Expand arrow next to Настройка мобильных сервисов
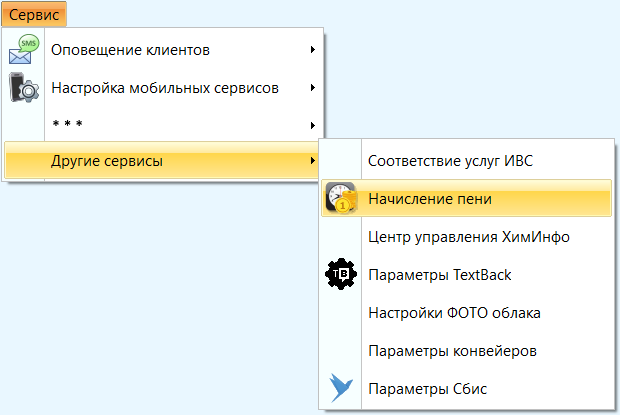620x415 pixels. 313,87
